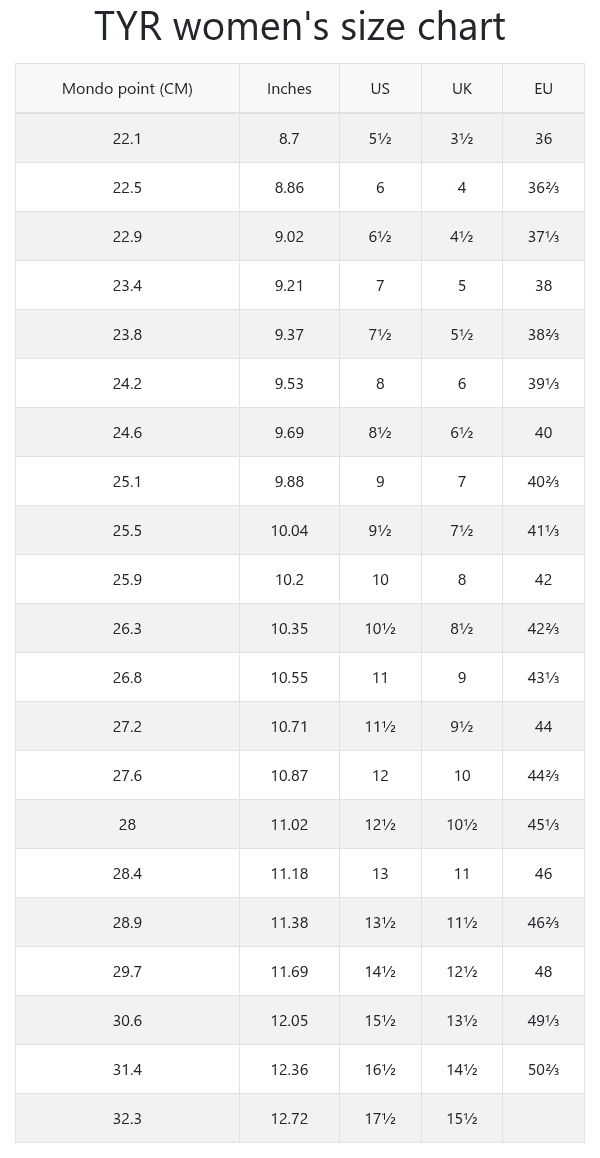Select the US size 17½ cell
Image resolution: width=600 pixels, height=1158 pixels.
pos(380,1119)
